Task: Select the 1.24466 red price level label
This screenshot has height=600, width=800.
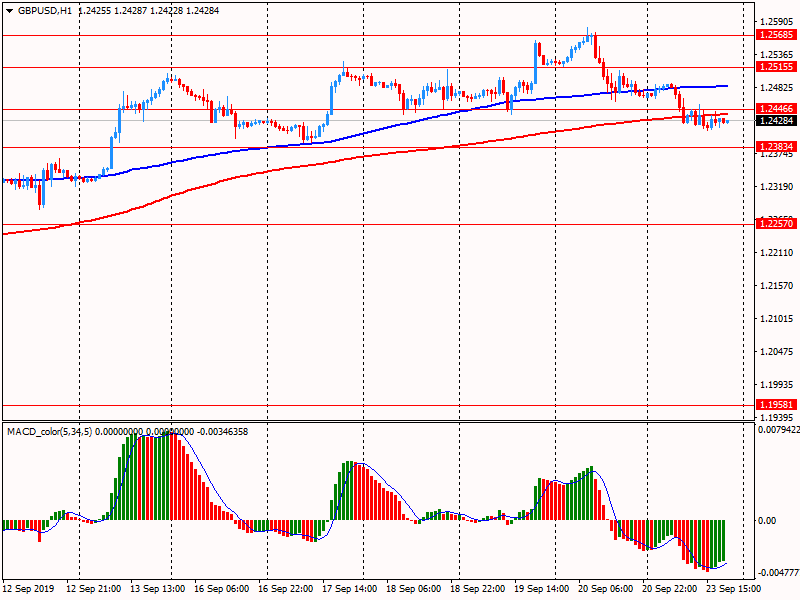Action: [x=776, y=109]
